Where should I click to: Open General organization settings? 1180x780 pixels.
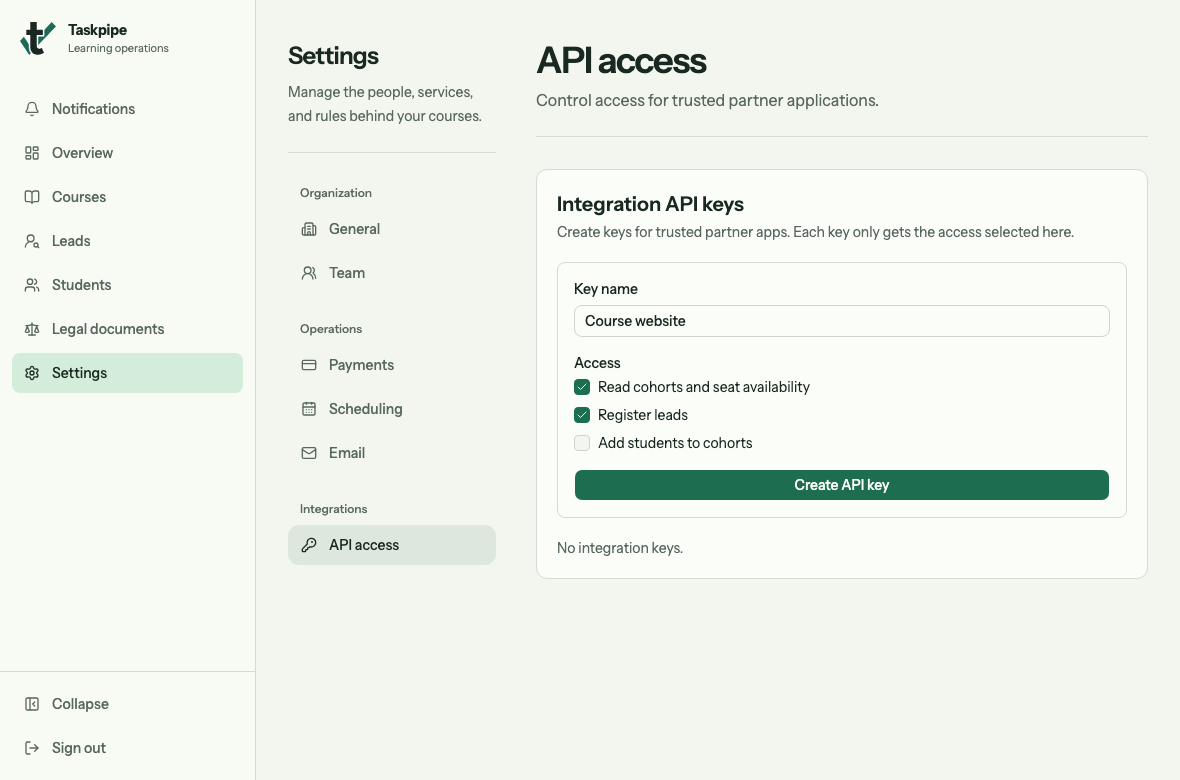point(391,229)
